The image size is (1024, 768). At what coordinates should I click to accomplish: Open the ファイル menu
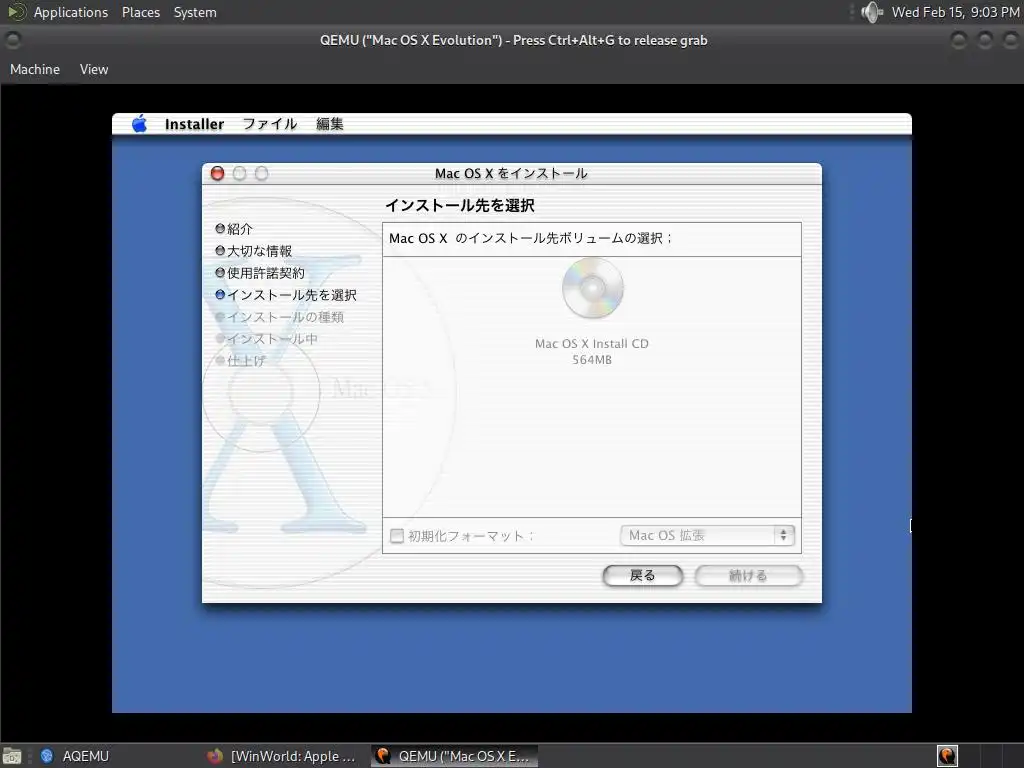(270, 124)
